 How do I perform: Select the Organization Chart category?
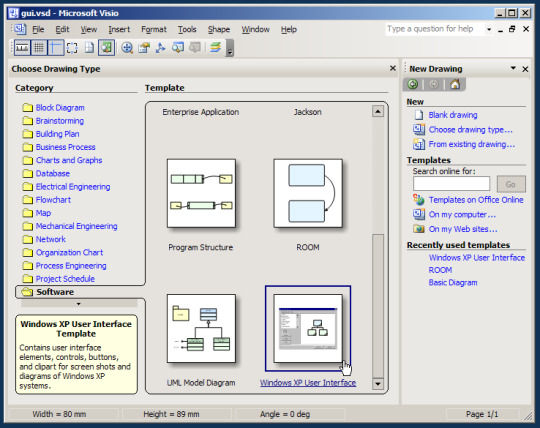coord(63,252)
